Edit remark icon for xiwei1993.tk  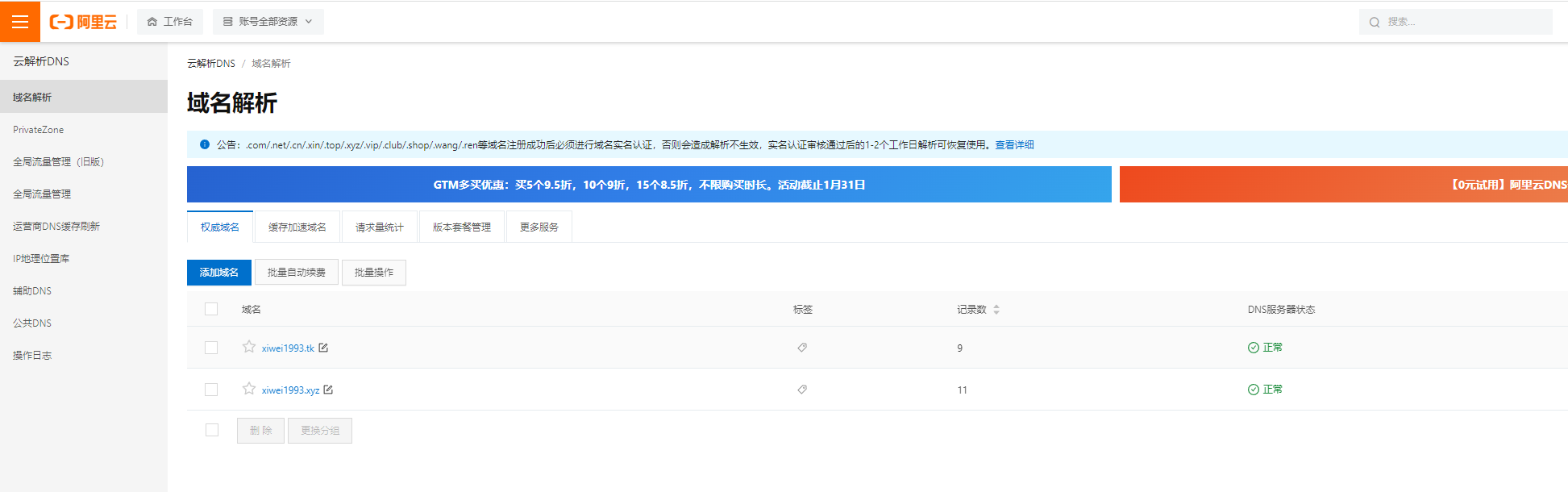pyautogui.click(x=323, y=348)
